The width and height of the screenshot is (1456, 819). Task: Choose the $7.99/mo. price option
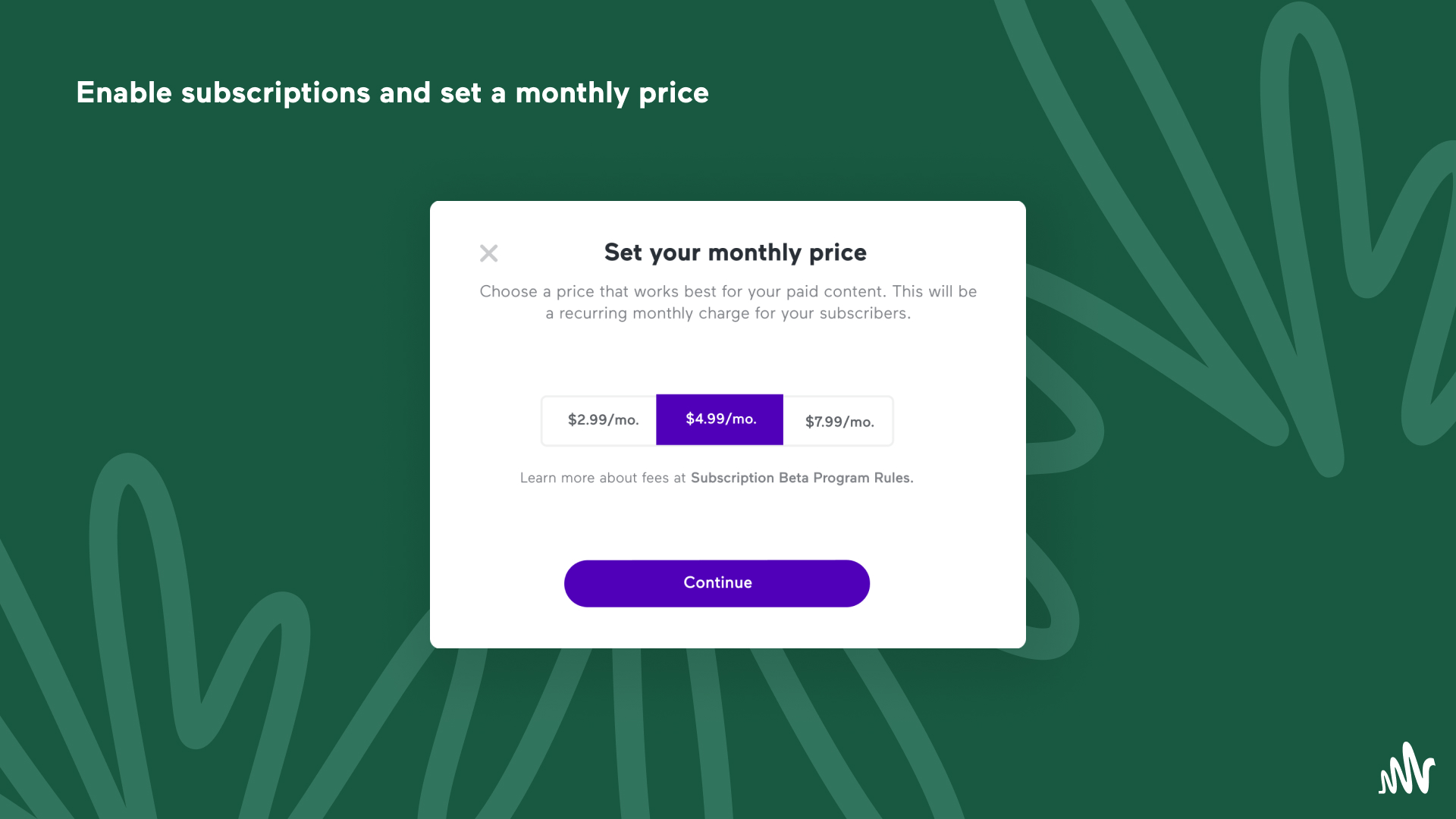point(838,421)
